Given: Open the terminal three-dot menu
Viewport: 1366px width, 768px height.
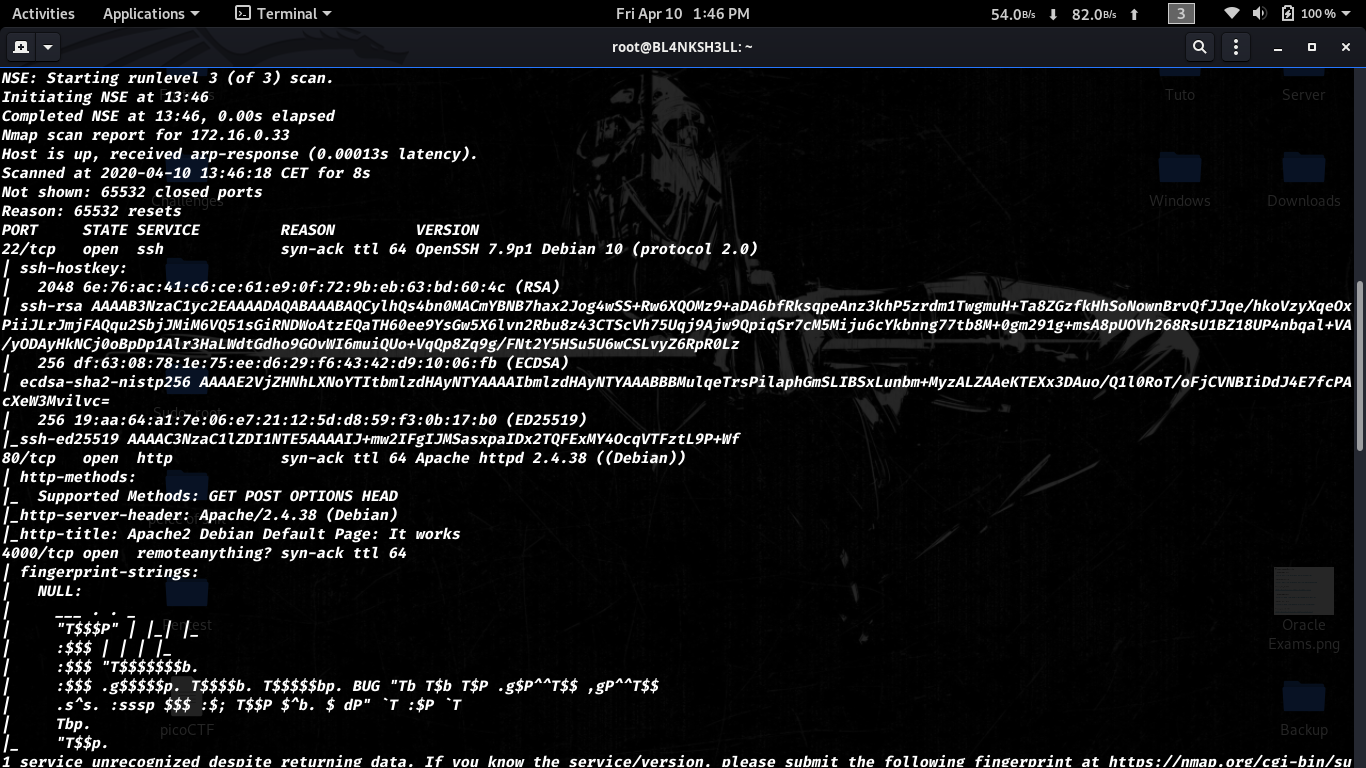Looking at the screenshot, I should (x=1236, y=47).
